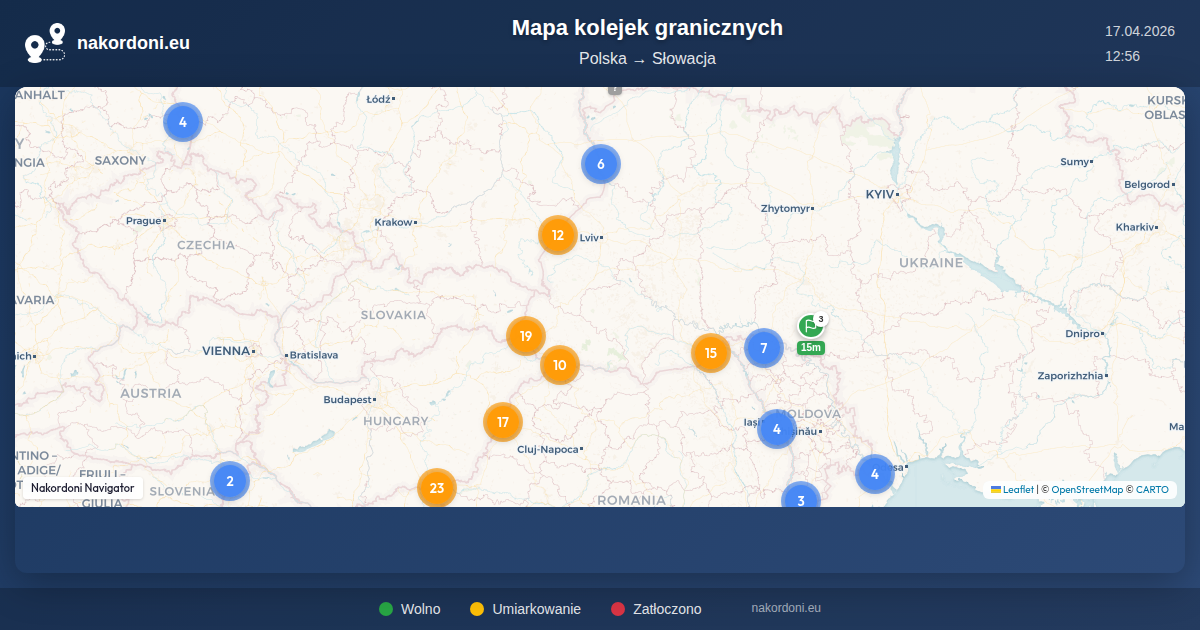Click the green 15m wait time label
Image resolution: width=1200 pixels, height=630 pixels.
pyautogui.click(x=810, y=348)
